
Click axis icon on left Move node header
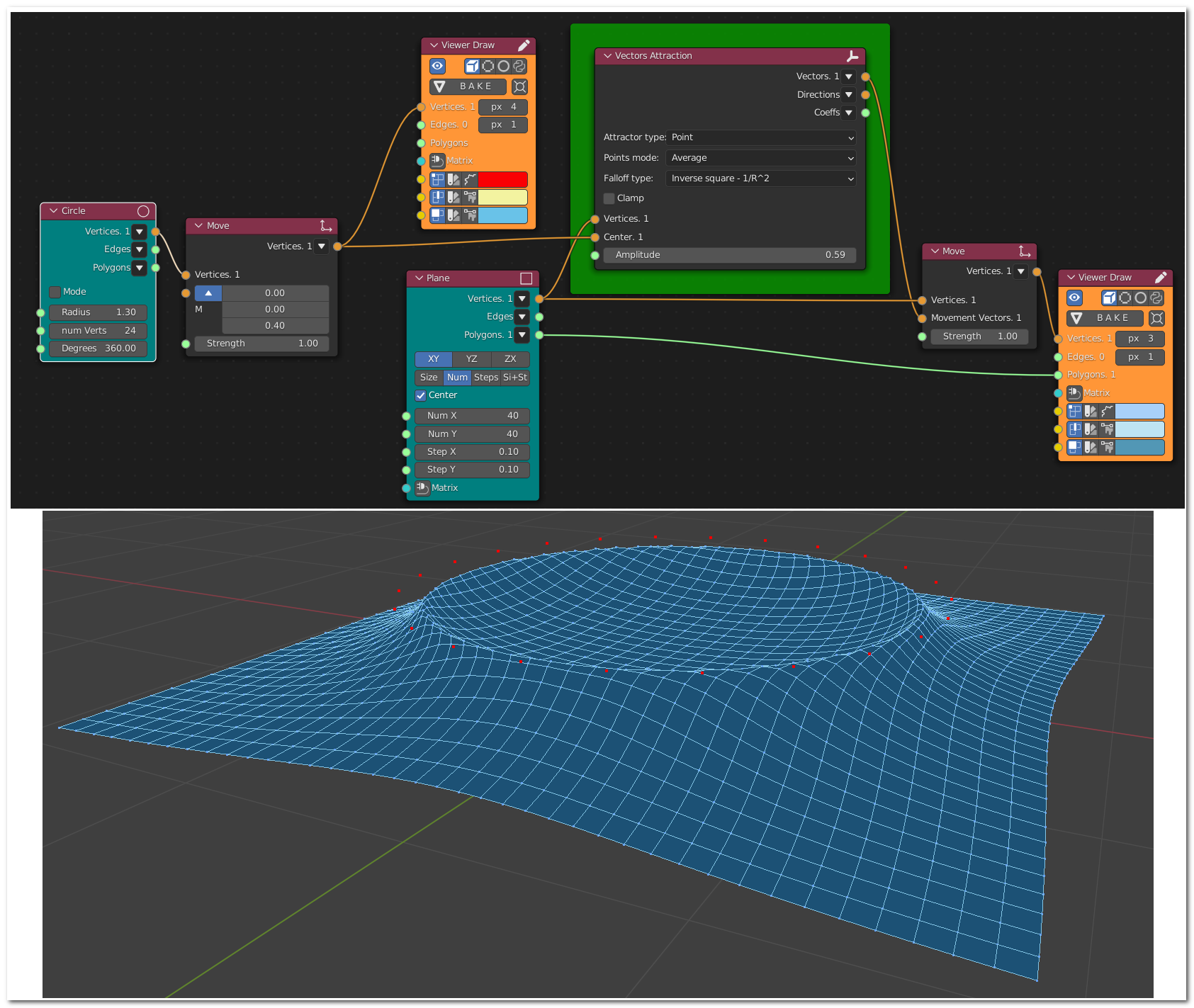click(x=326, y=226)
